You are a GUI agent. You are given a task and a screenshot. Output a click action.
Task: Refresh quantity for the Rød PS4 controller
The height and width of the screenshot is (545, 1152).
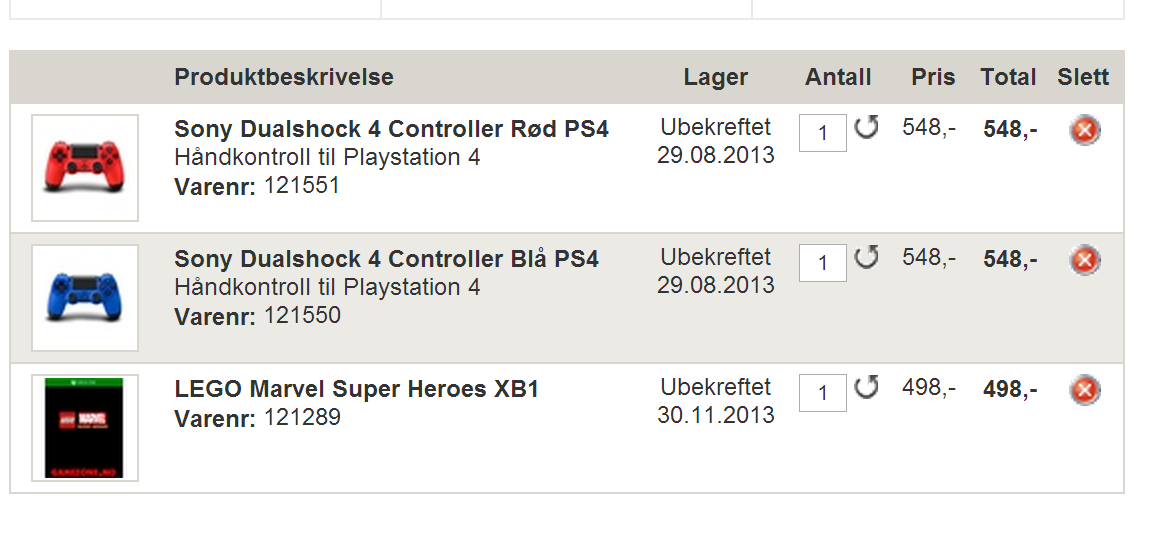tap(866, 128)
